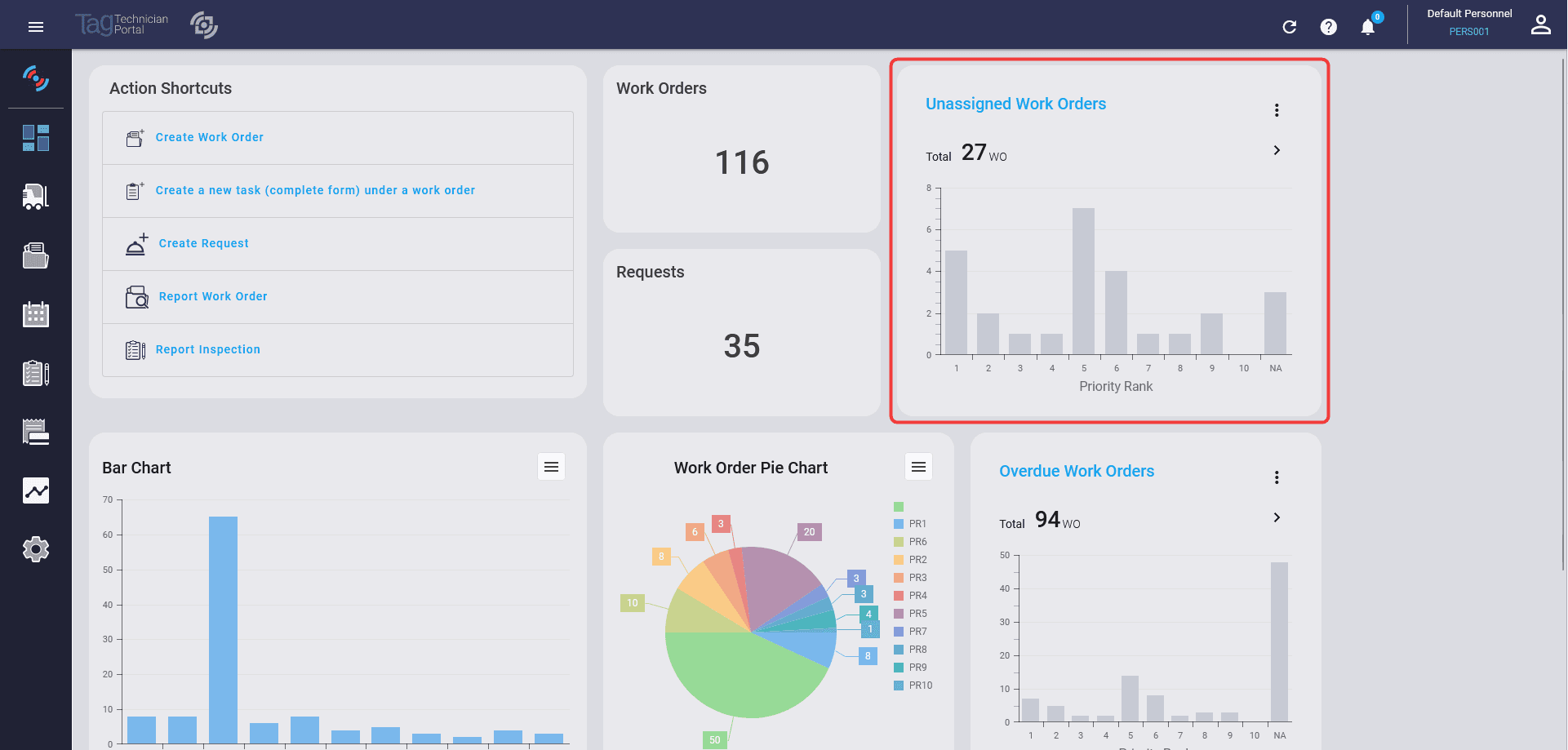
Task: Click the Create Work Order icon
Action: [135, 138]
